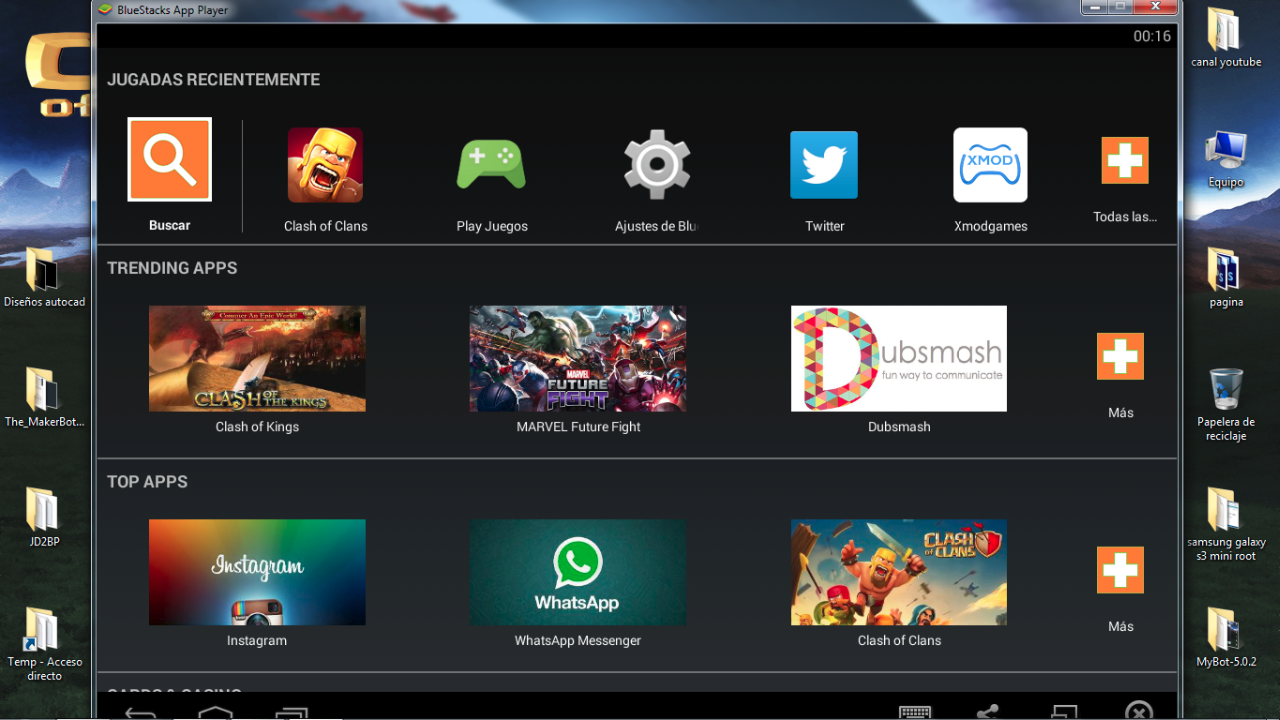This screenshot has width=1280, height=720.
Task: Select the Papelera de reciclaje icon
Action: (x=1225, y=404)
